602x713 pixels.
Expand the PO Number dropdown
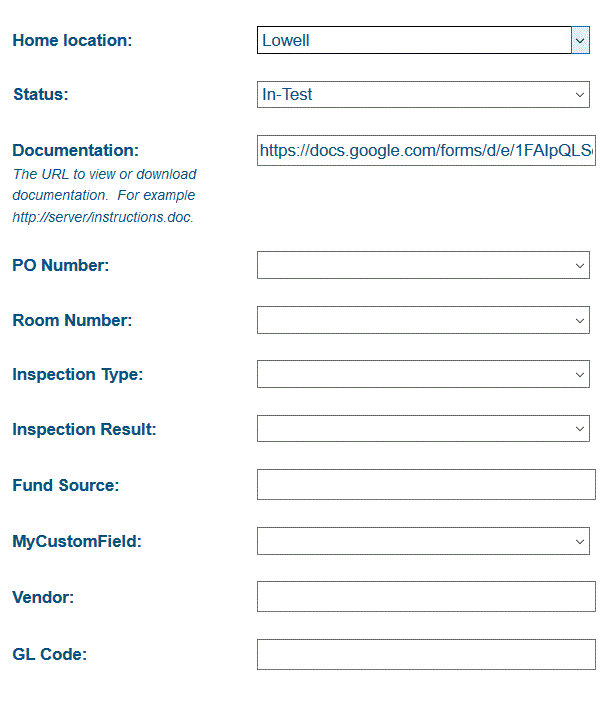click(422, 265)
